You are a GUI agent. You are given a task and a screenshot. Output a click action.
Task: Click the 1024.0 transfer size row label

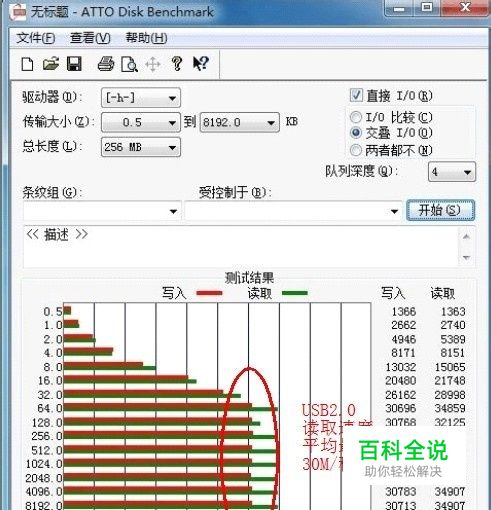44,464
